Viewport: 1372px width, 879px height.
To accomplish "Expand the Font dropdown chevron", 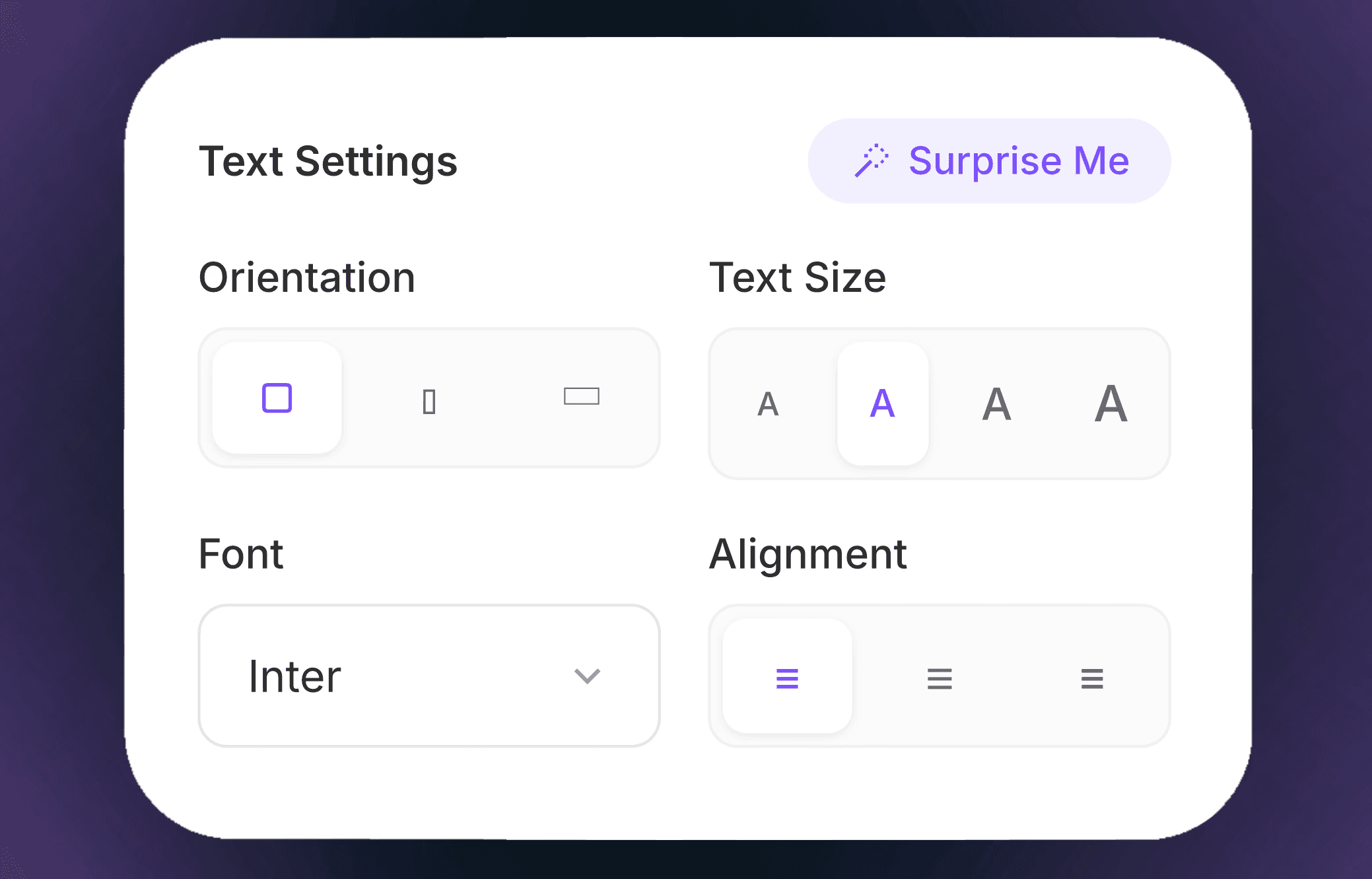I will (587, 676).
